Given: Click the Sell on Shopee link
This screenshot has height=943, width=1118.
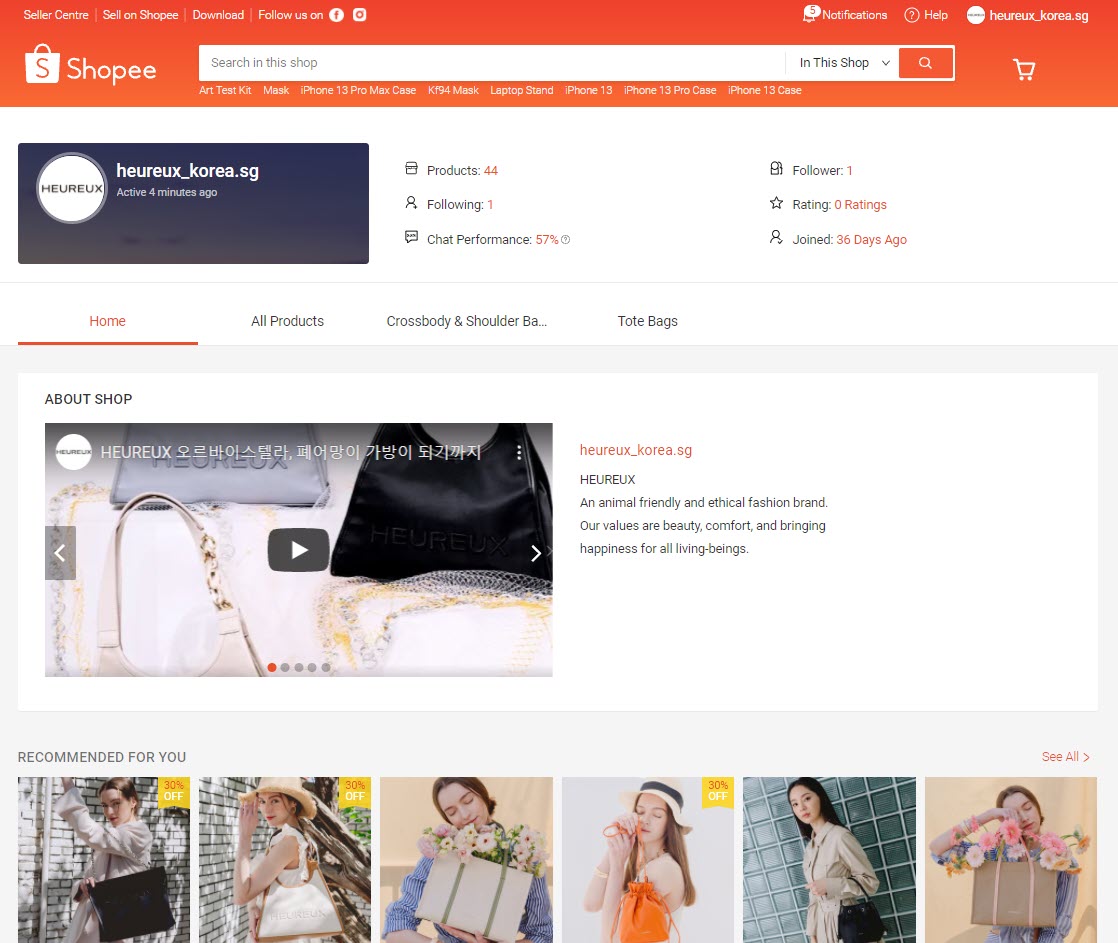Looking at the screenshot, I should (140, 15).
